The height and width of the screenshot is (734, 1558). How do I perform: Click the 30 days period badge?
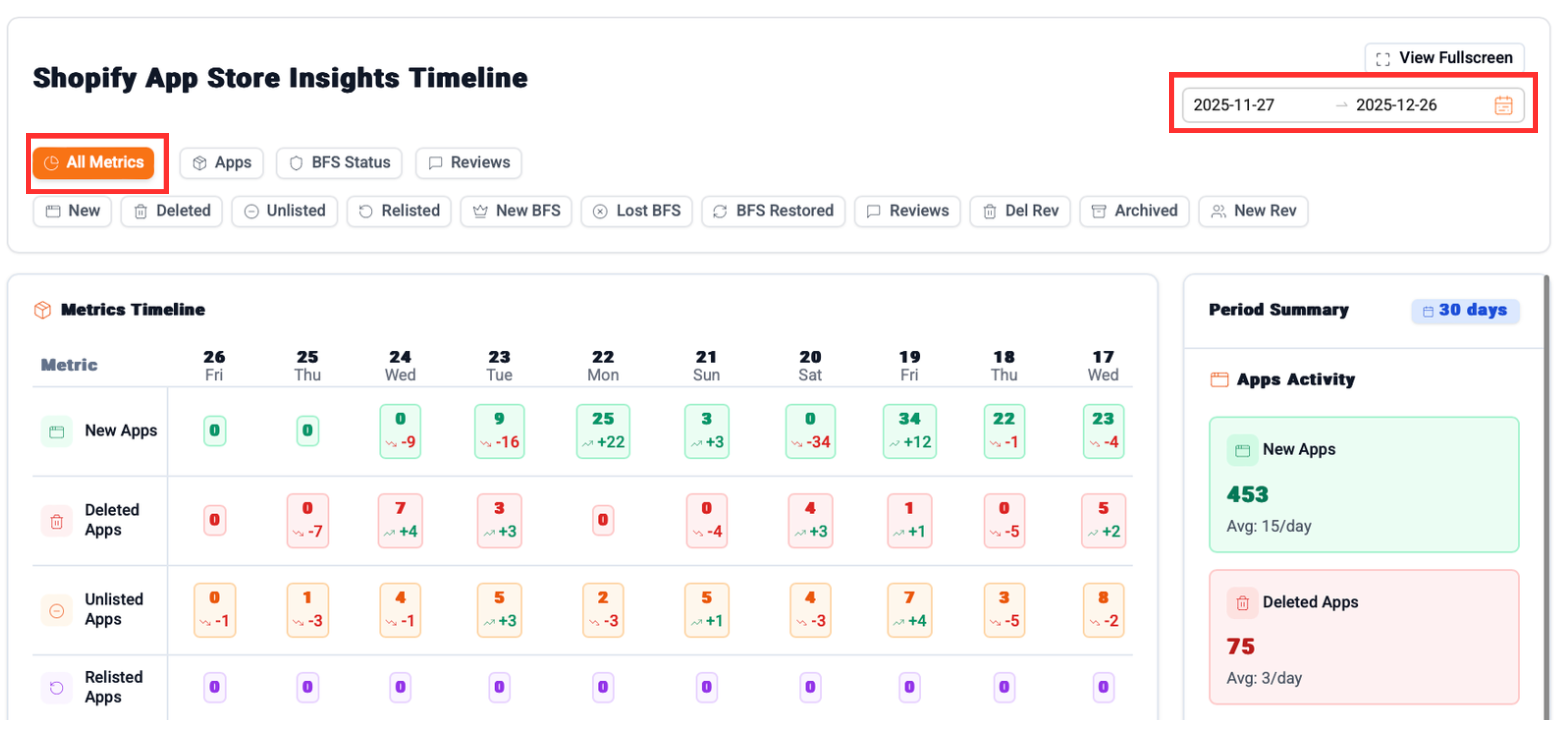pyautogui.click(x=1465, y=310)
